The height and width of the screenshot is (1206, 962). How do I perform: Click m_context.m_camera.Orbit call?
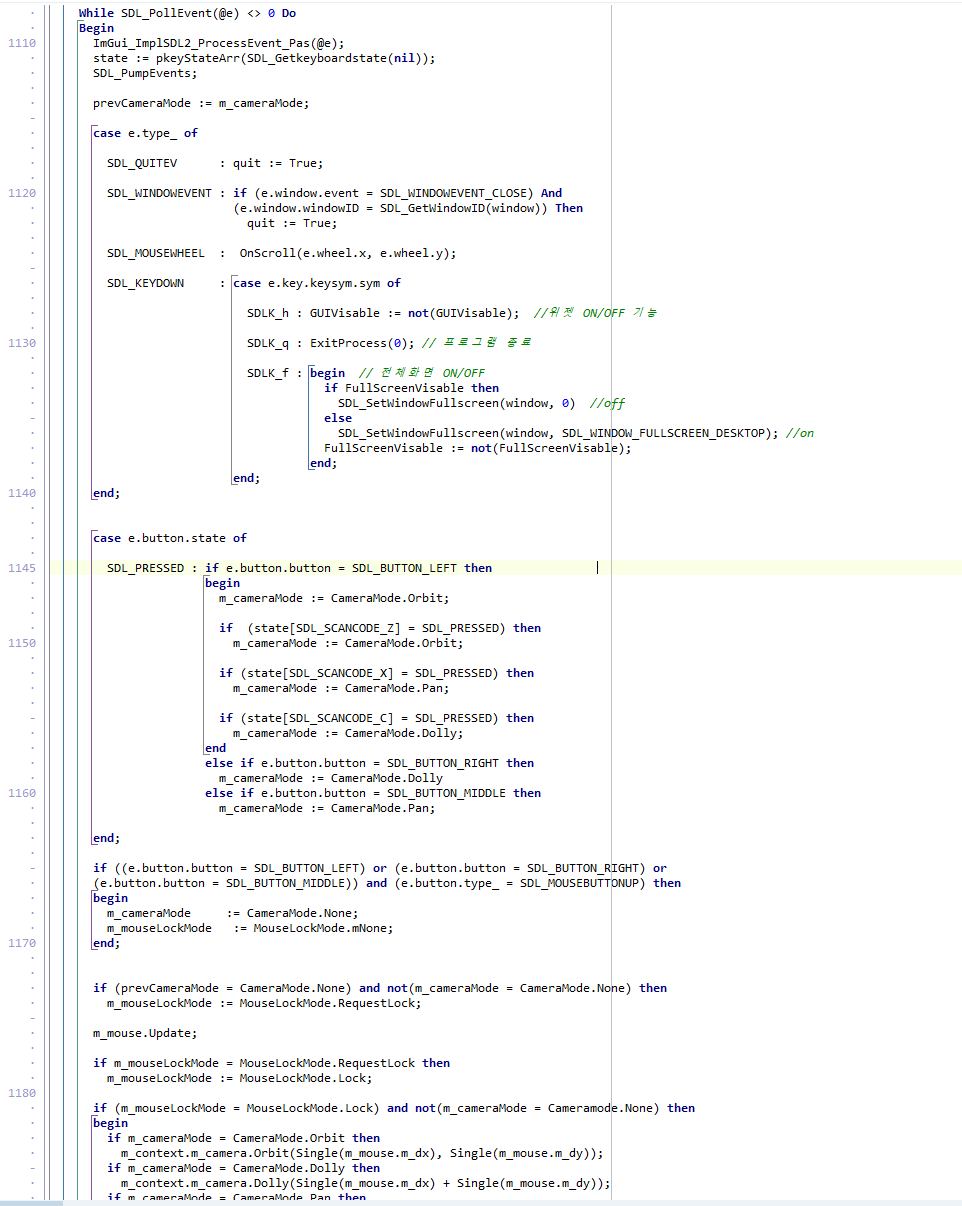[362, 1153]
